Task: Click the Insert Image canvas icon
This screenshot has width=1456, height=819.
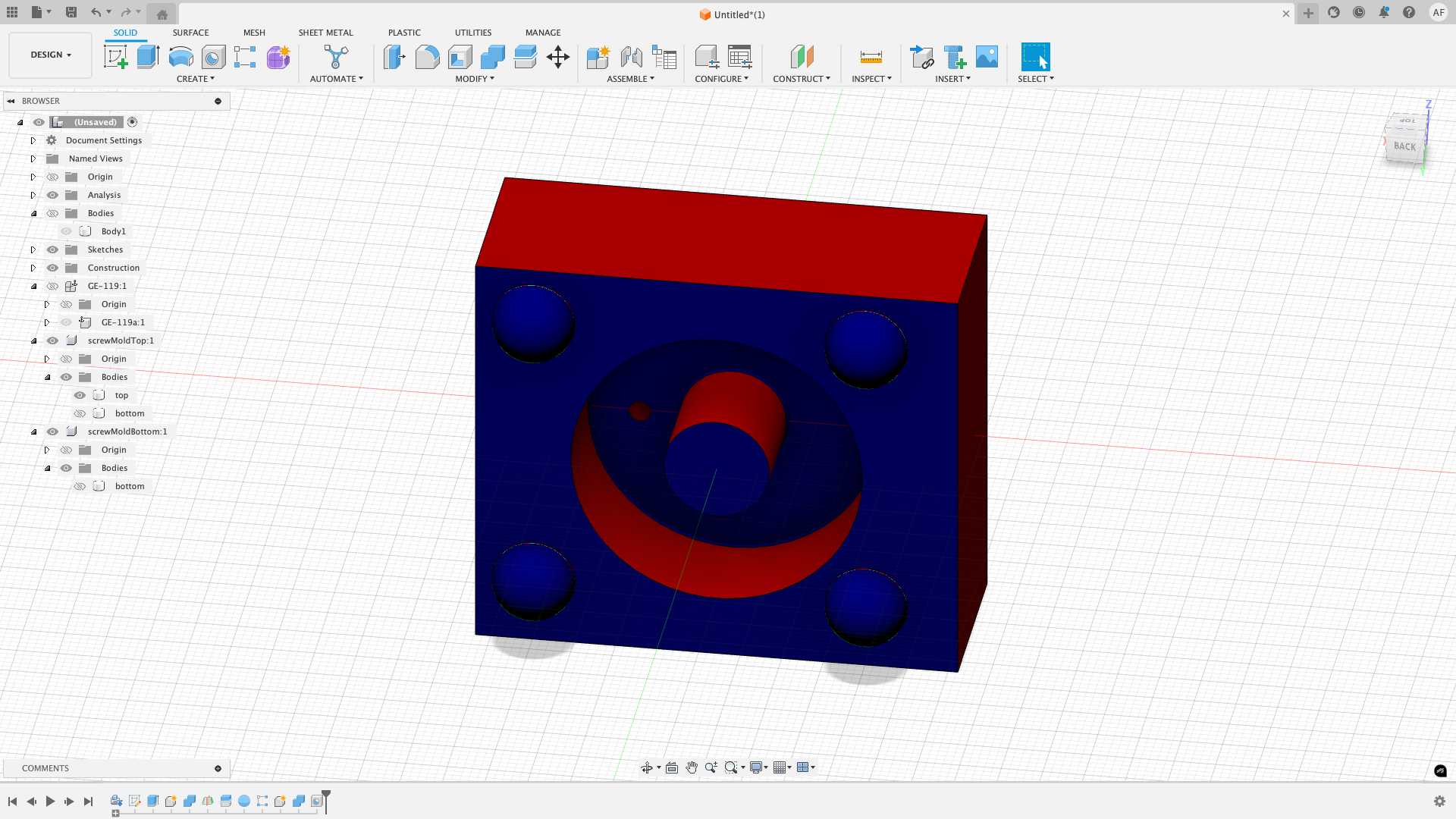Action: pos(987,57)
